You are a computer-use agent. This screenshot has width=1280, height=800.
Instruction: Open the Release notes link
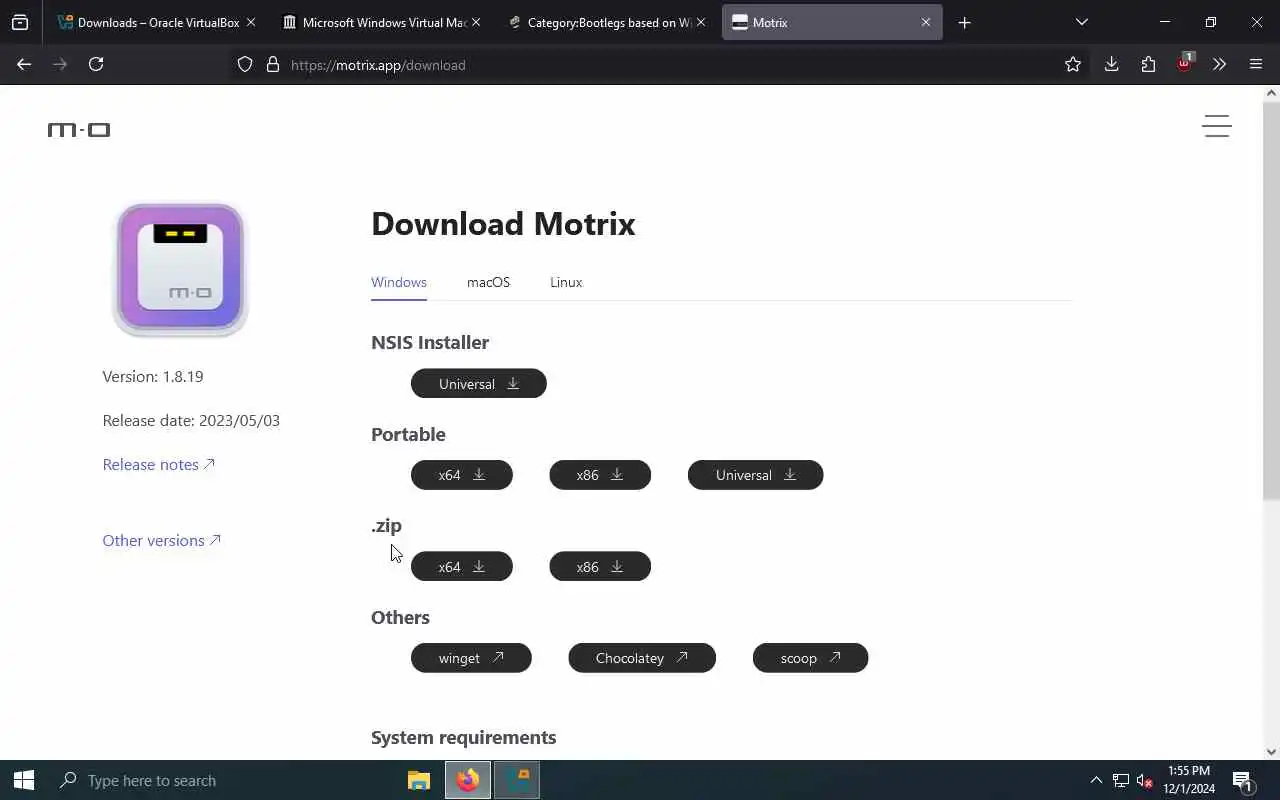pyautogui.click(x=159, y=464)
